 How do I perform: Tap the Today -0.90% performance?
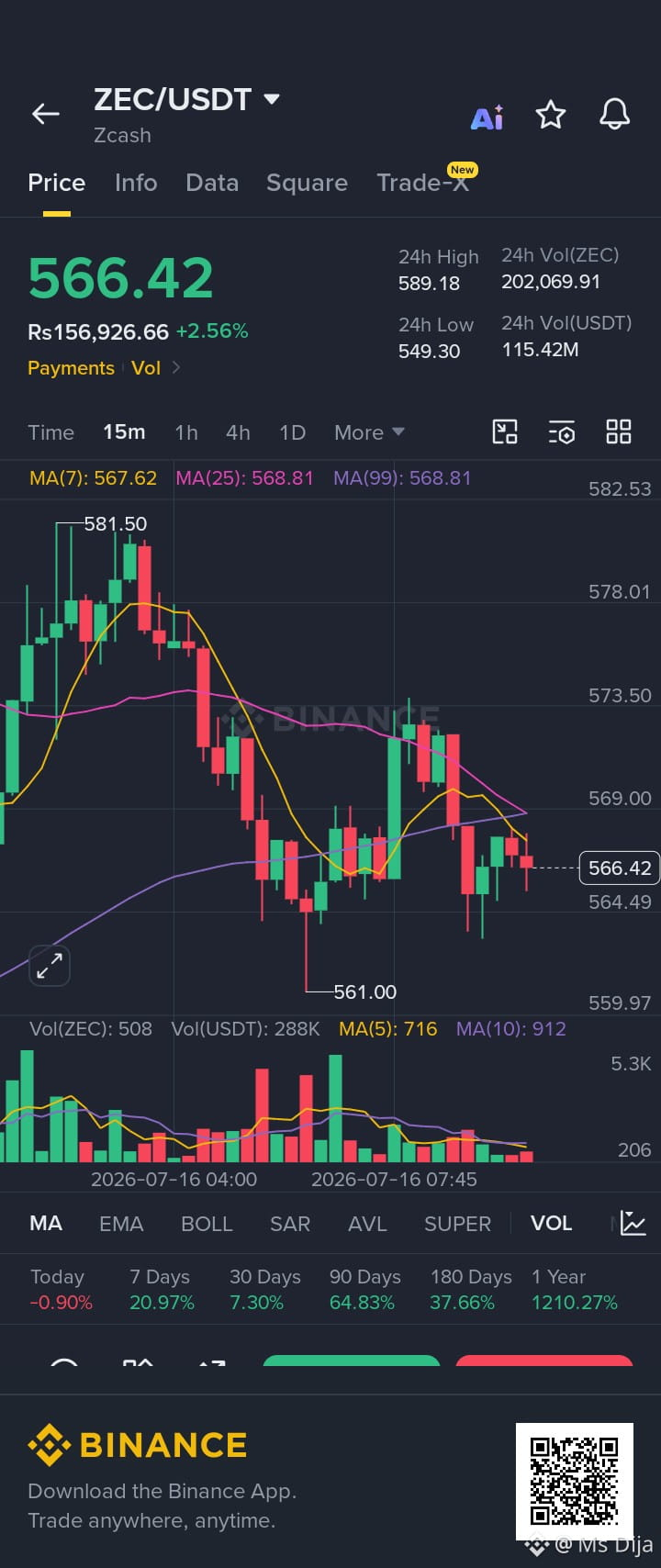point(61,1290)
